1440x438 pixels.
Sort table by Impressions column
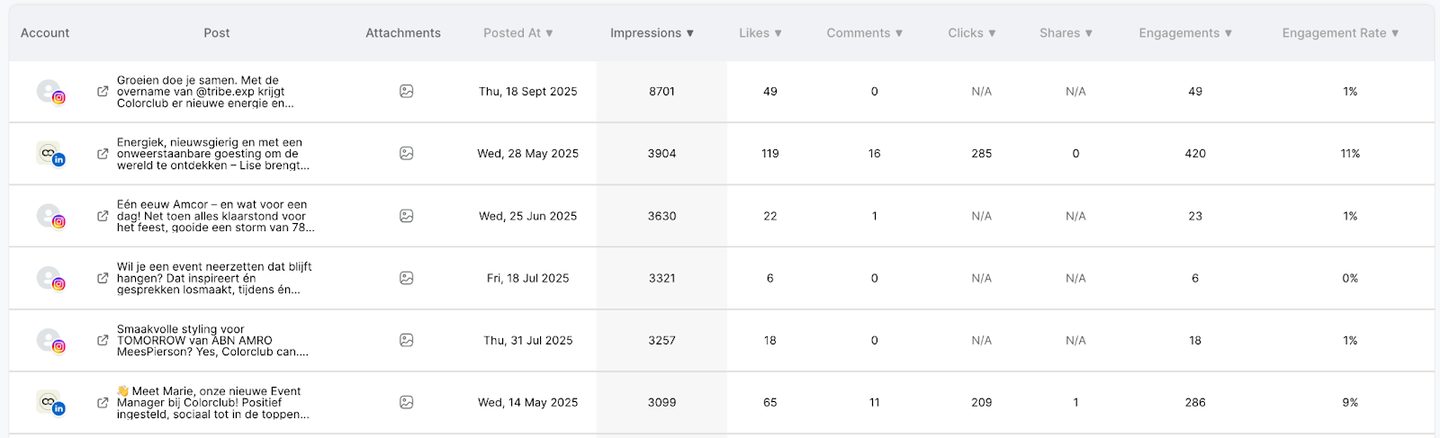(x=652, y=33)
